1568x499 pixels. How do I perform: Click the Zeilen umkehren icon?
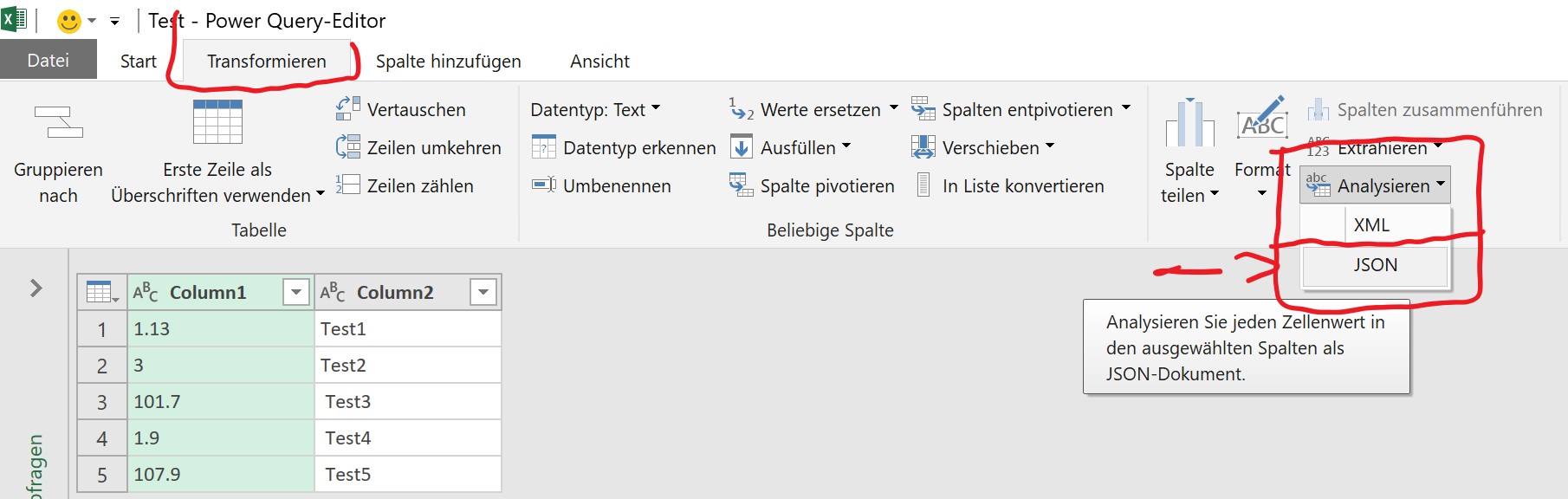click(347, 147)
